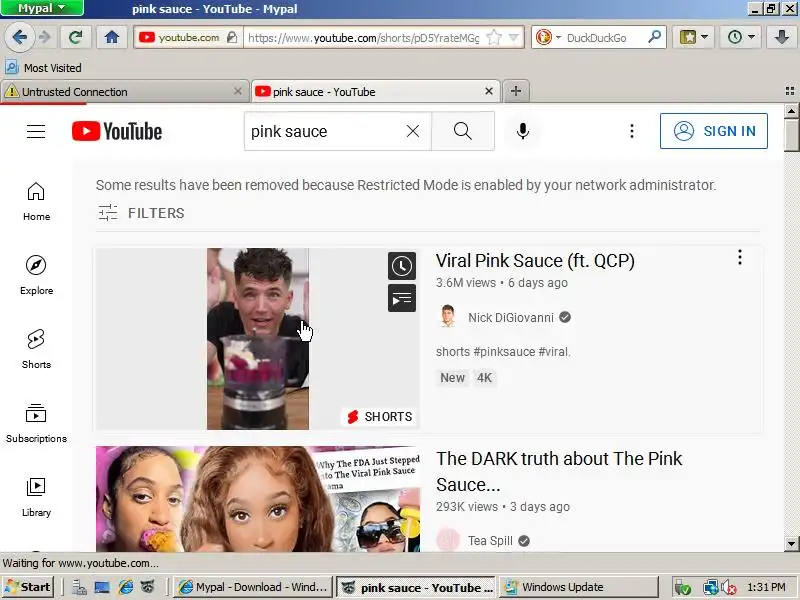Open the DuckDuckGo search engine dropdown
This screenshot has width=800, height=600.
coord(558,38)
